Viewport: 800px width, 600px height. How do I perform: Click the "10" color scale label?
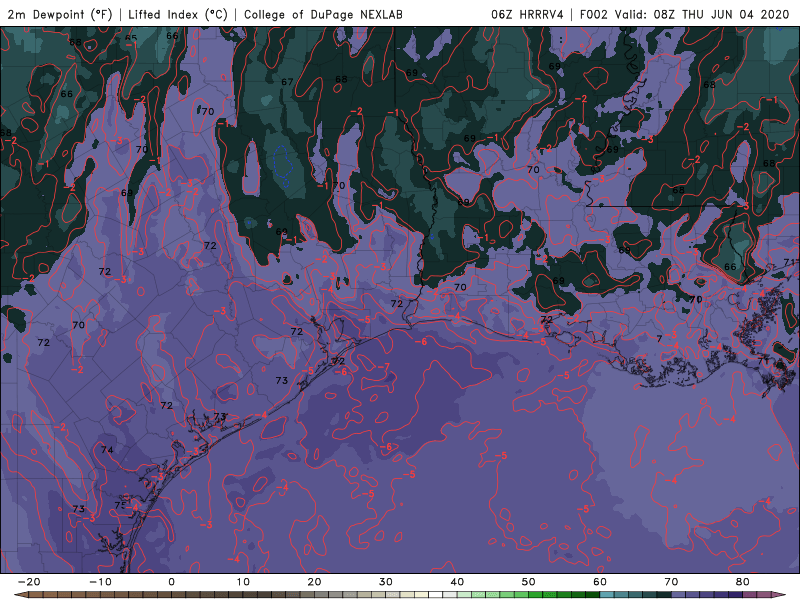(x=243, y=582)
